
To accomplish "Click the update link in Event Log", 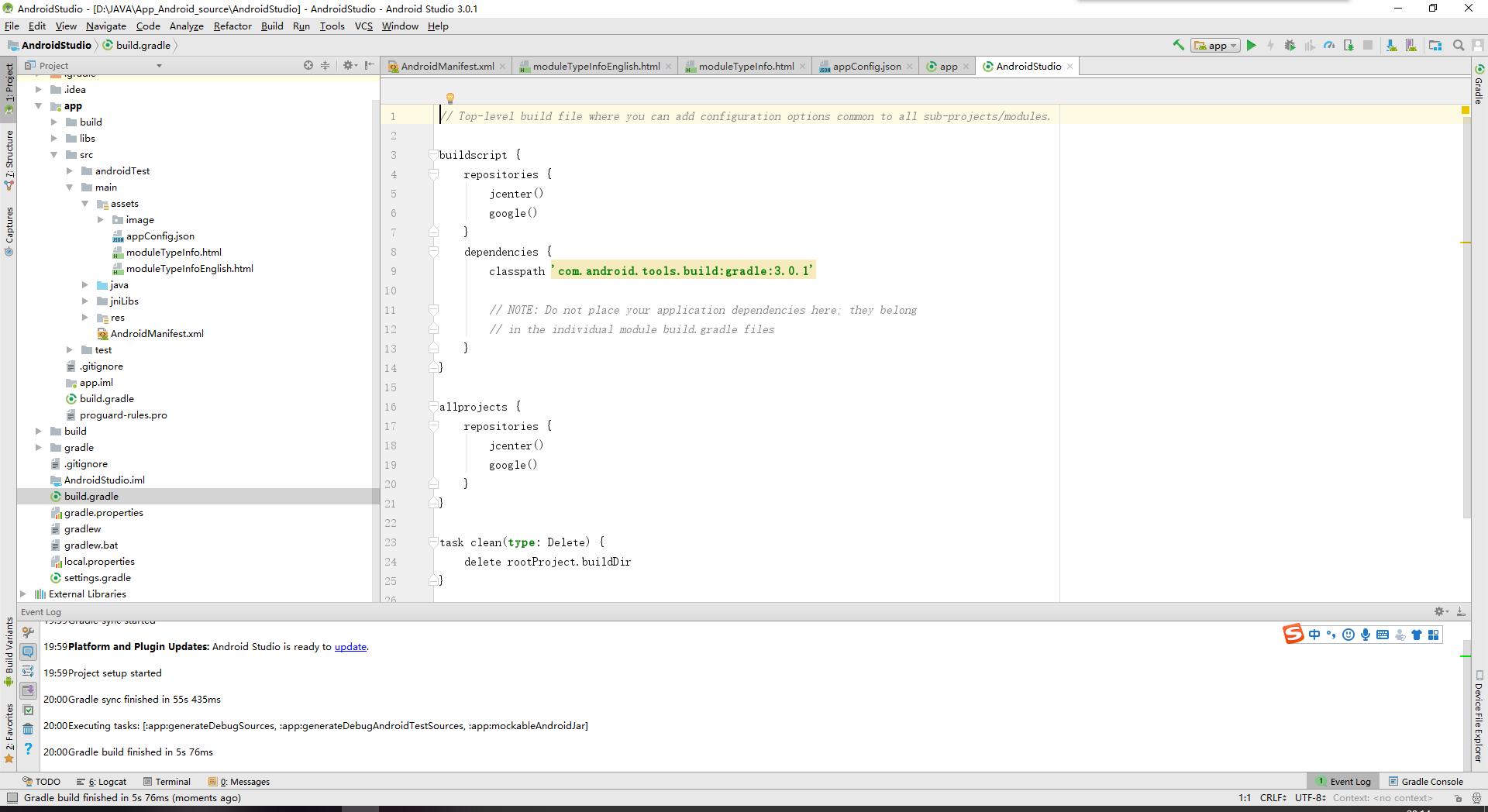I will pyautogui.click(x=350, y=647).
